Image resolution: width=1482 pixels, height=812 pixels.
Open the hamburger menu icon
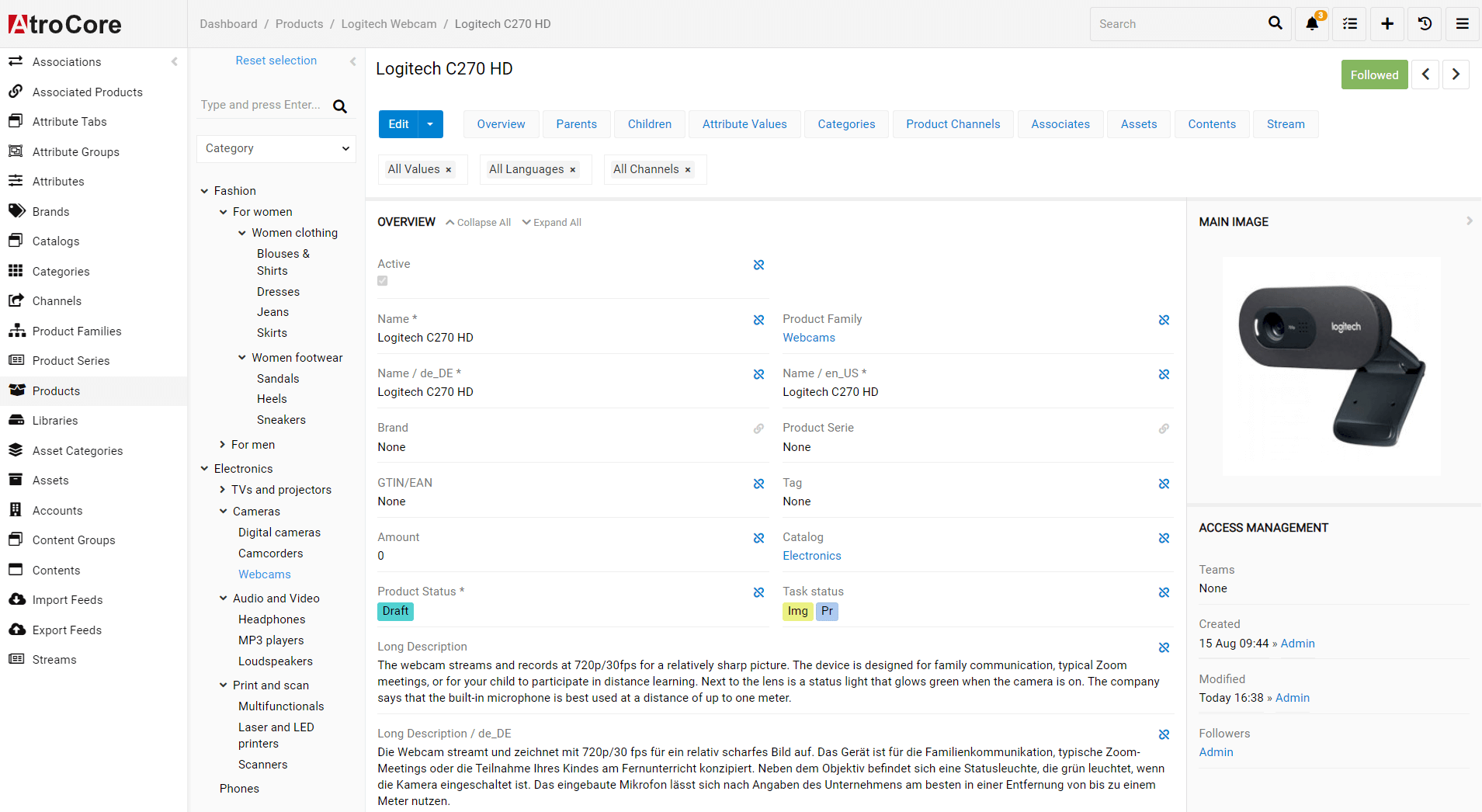coord(1463,24)
